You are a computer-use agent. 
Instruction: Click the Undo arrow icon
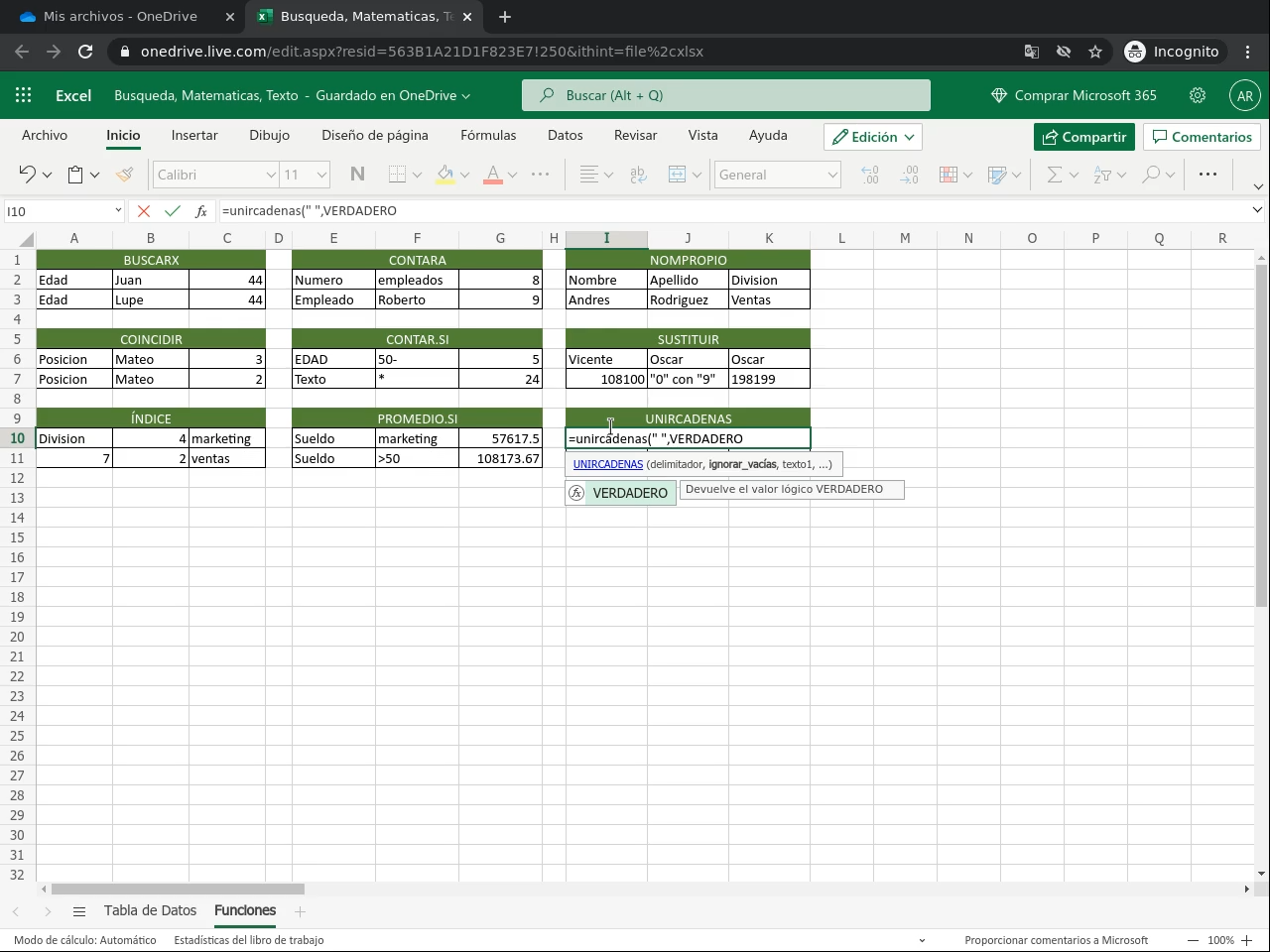(x=27, y=175)
